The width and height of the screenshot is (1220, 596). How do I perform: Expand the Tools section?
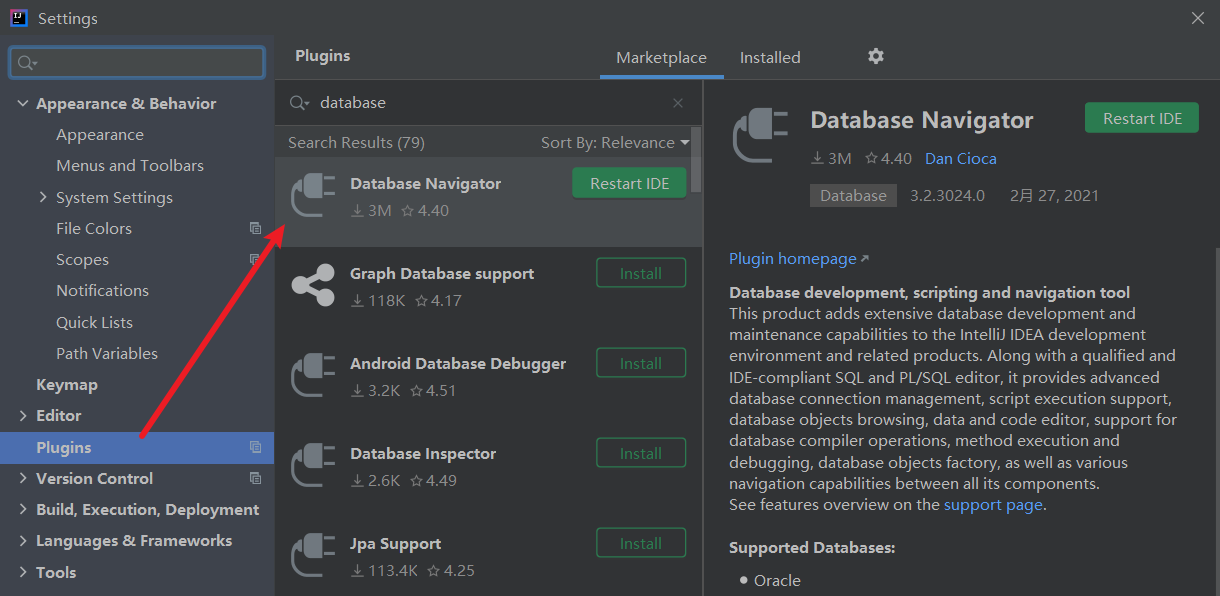[23, 572]
